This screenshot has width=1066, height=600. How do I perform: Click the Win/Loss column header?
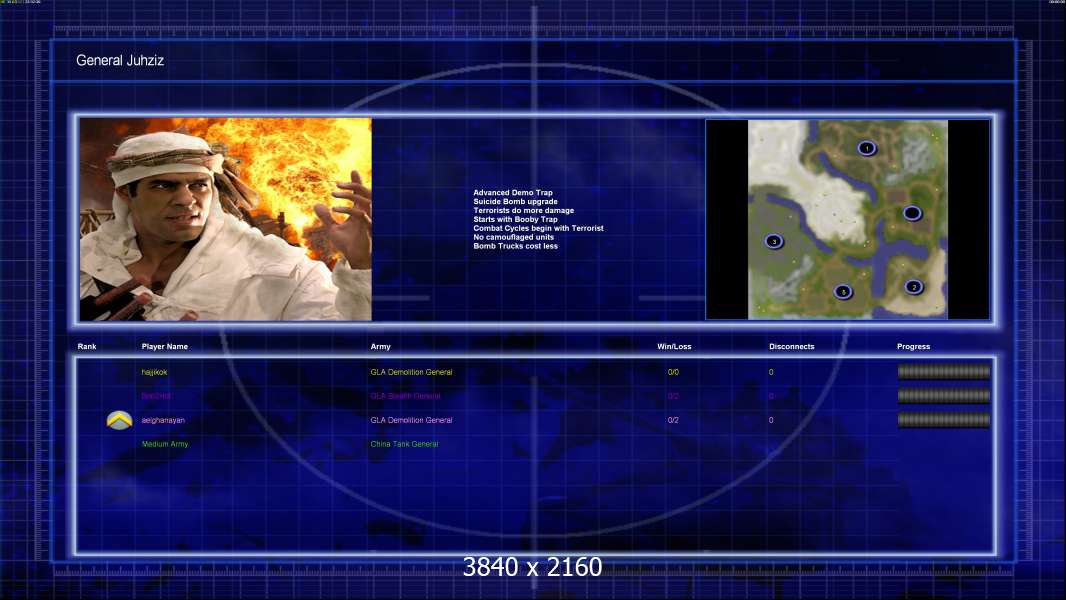pyautogui.click(x=674, y=347)
